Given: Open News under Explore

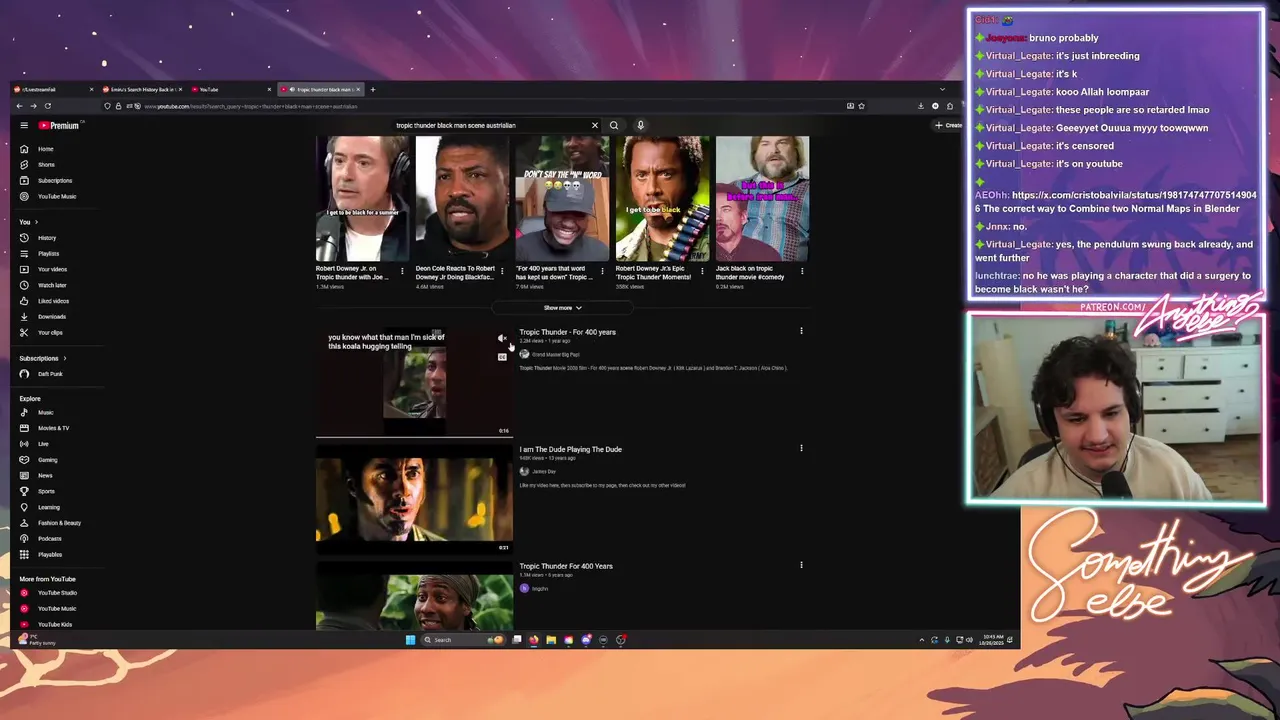Looking at the screenshot, I should coord(45,476).
